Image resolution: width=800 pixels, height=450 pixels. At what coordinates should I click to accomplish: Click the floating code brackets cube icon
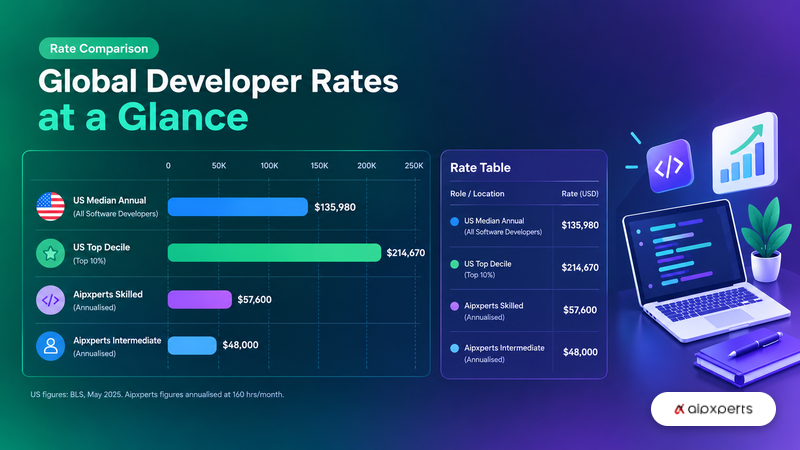tap(669, 166)
